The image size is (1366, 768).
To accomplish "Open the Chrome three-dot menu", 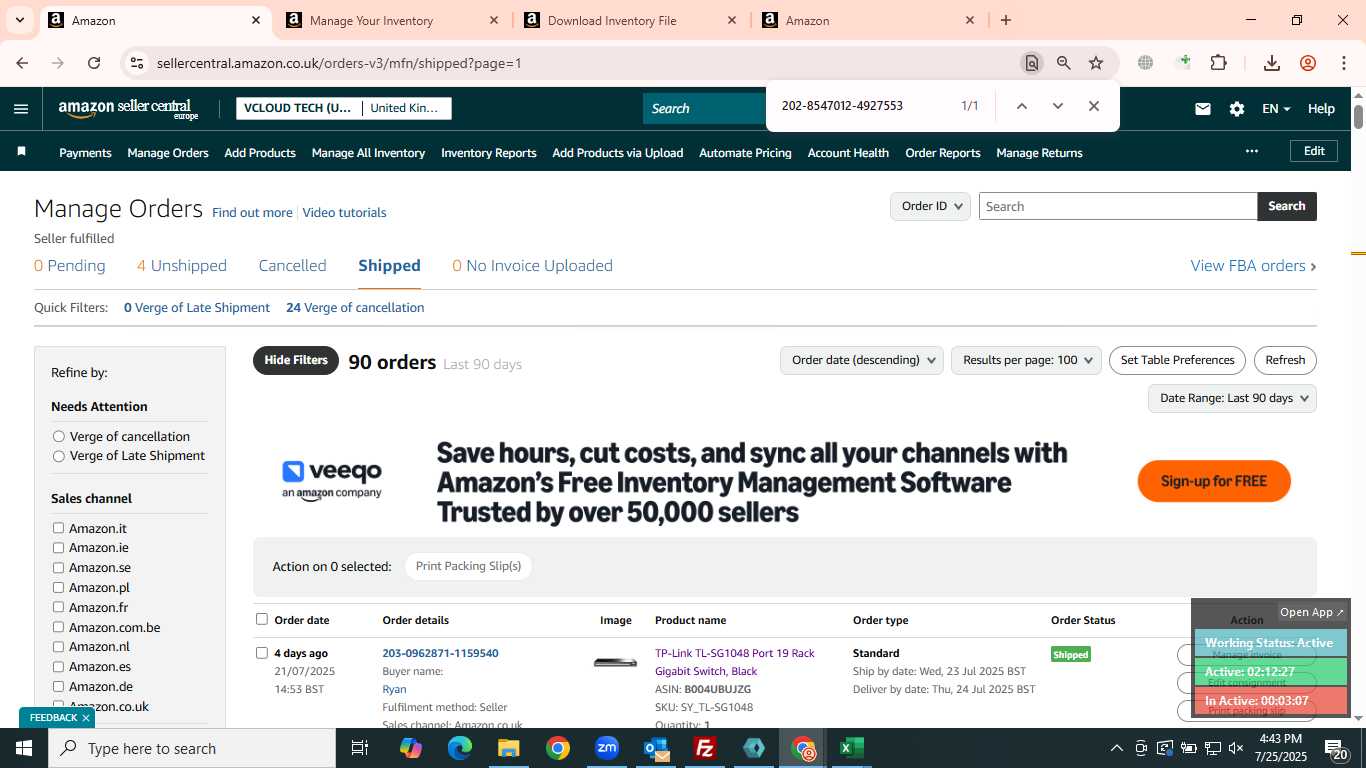I will [x=1344, y=63].
